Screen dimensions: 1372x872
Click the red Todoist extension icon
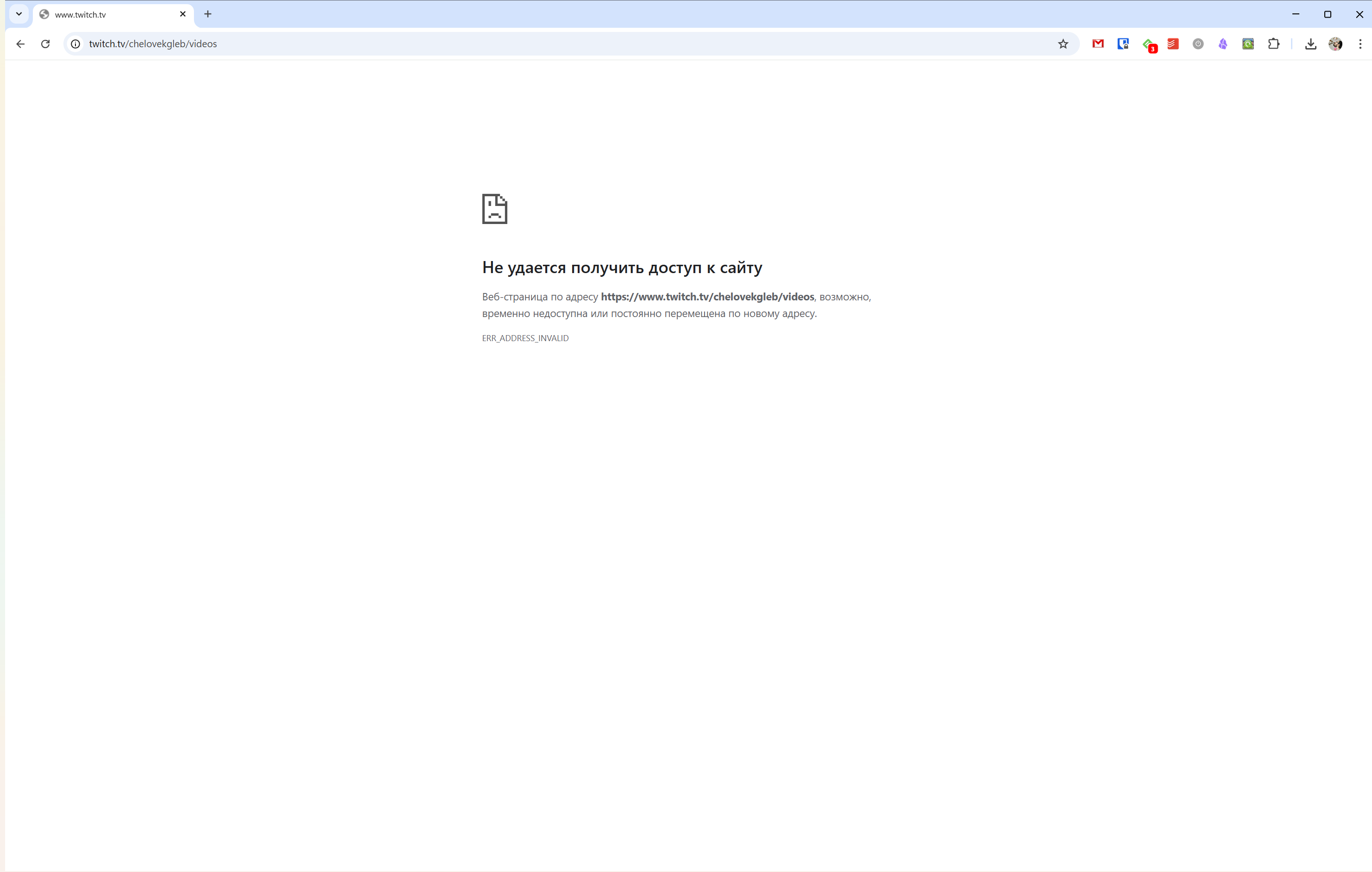(x=1172, y=44)
